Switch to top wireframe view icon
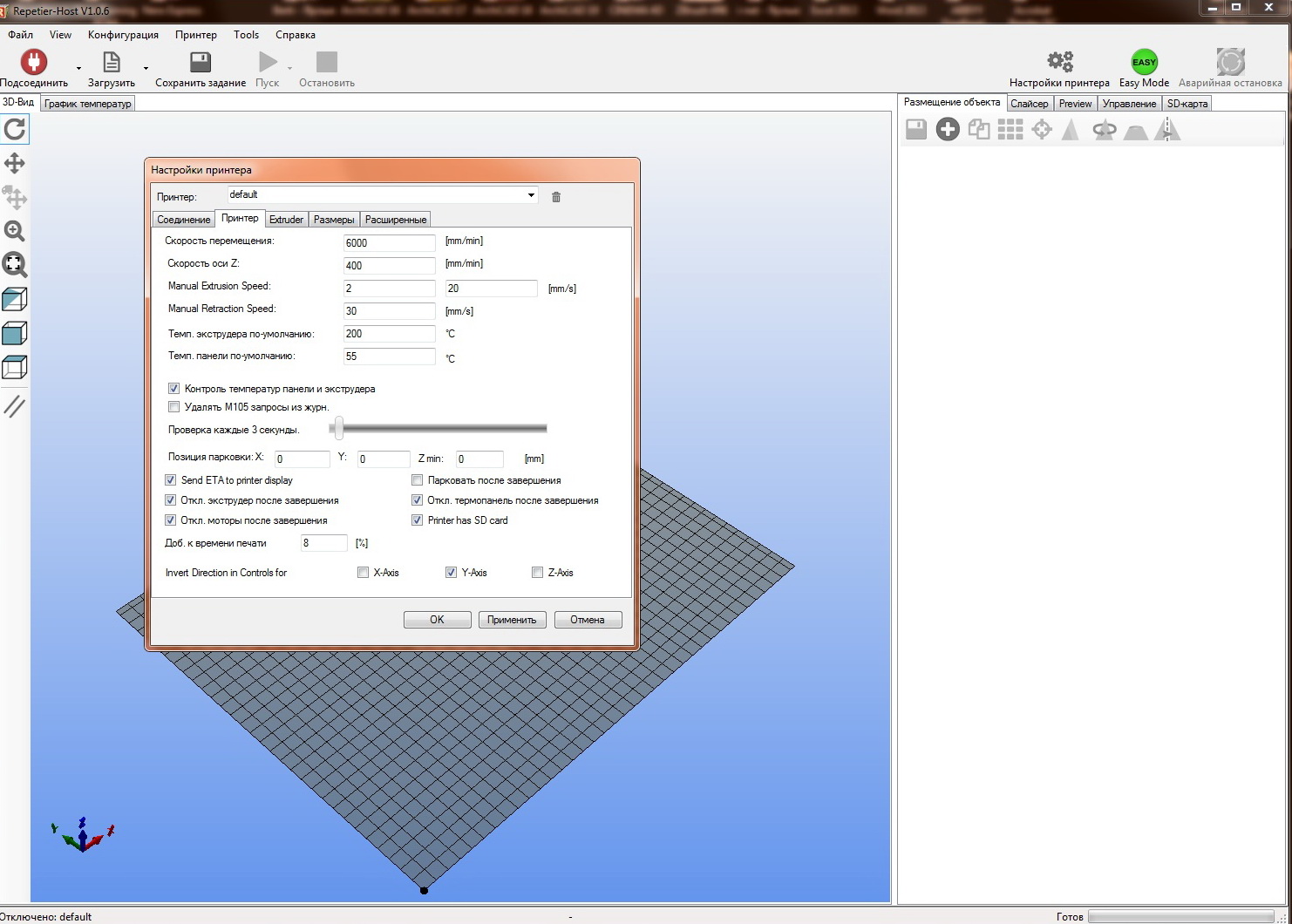The width and height of the screenshot is (1292, 924). tap(15, 367)
